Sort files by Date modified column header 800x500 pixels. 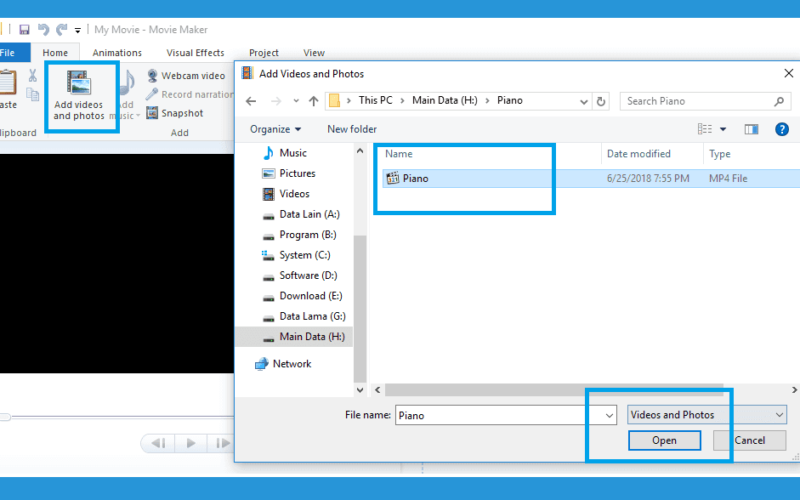coord(638,154)
